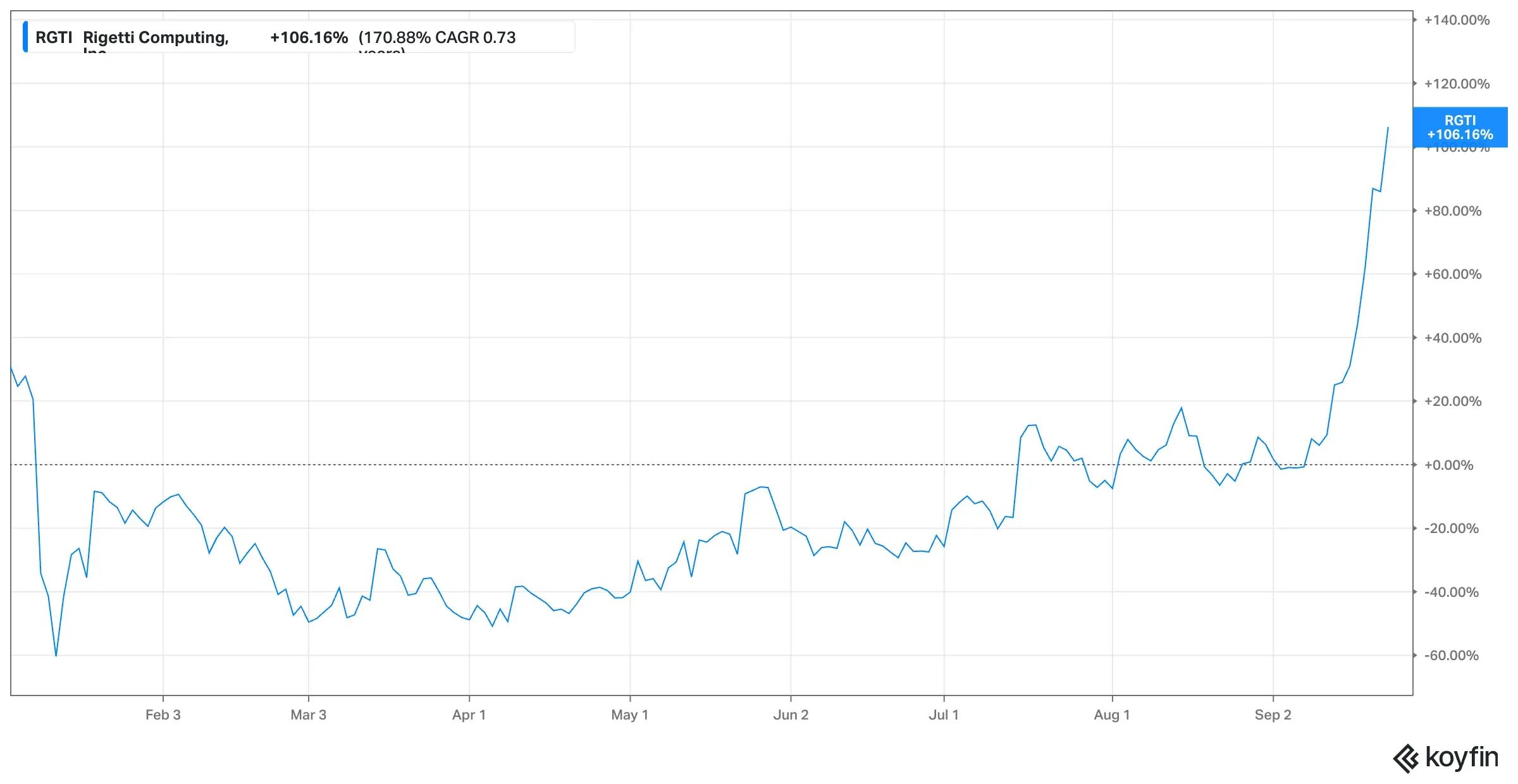
Task: Click the +0.00% axis label
Action: [x=1448, y=465]
